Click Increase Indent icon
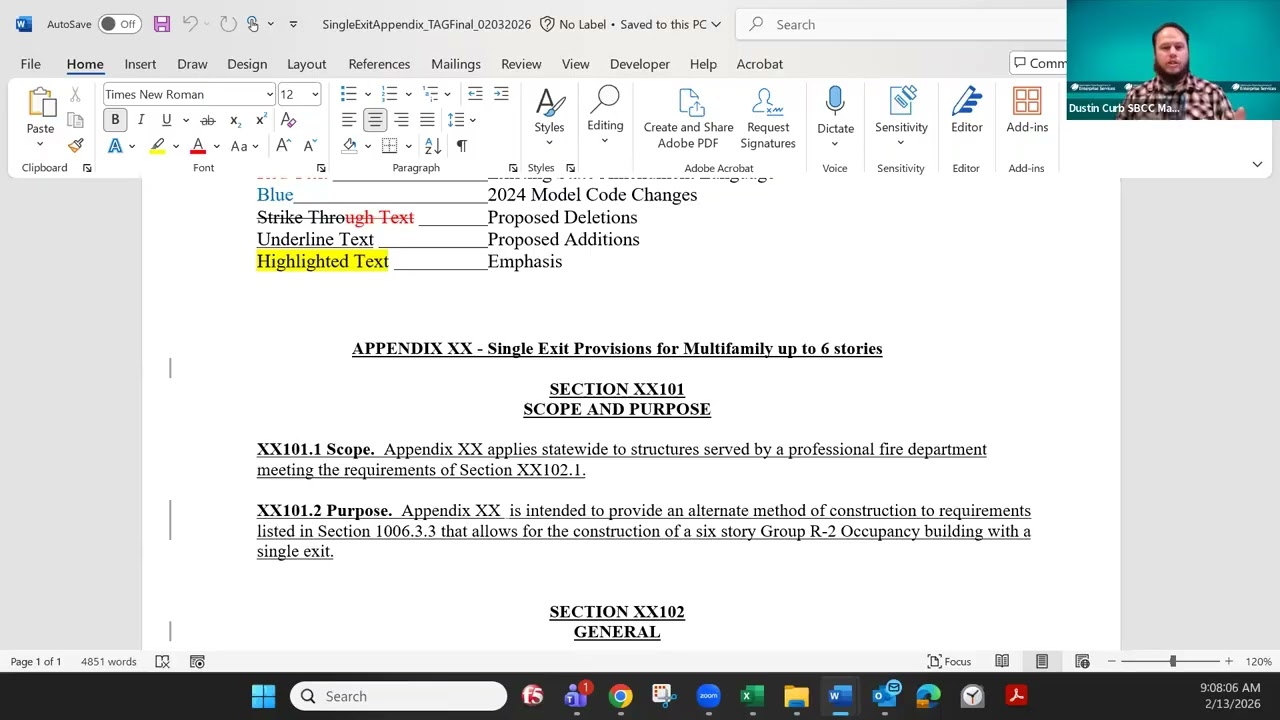The width and height of the screenshot is (1280, 720). tap(501, 94)
